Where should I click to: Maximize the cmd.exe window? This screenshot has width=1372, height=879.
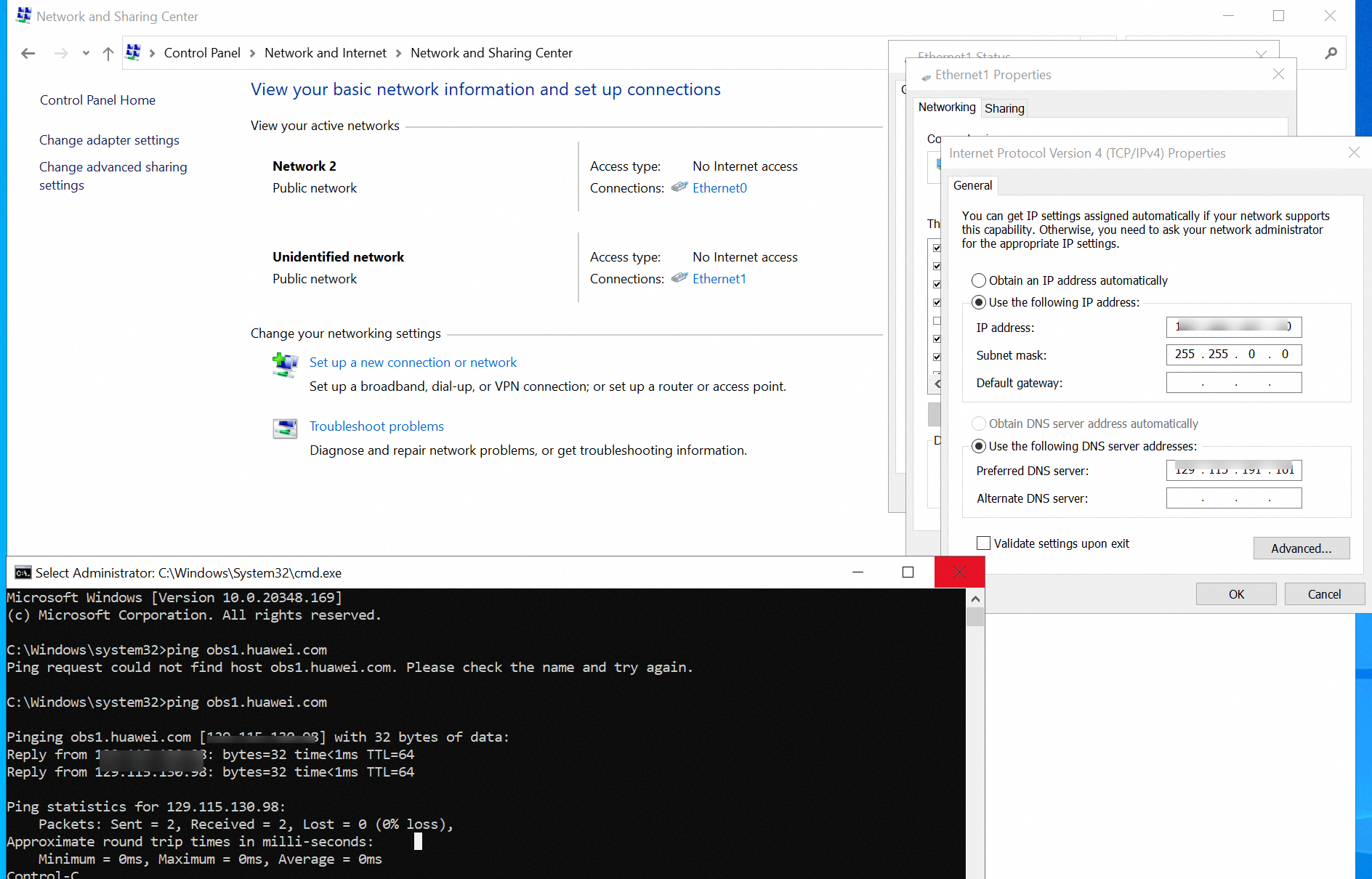click(908, 572)
